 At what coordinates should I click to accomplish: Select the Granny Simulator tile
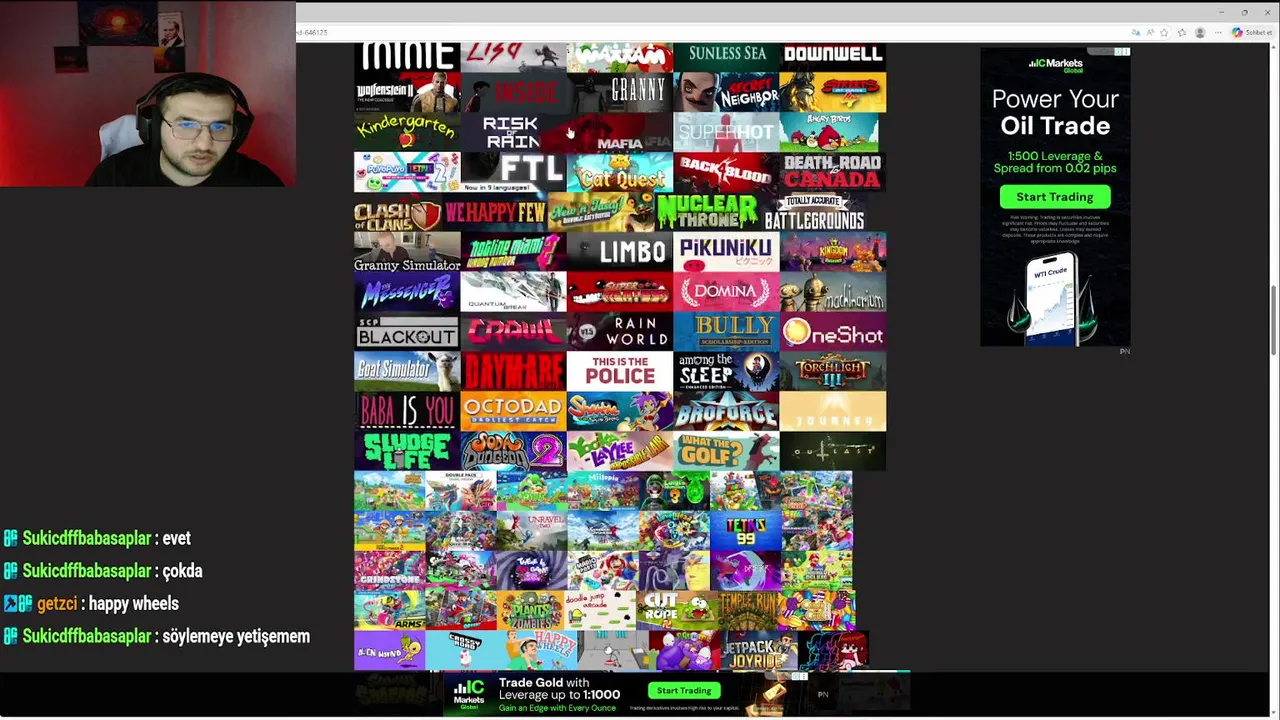pyautogui.click(x=407, y=252)
